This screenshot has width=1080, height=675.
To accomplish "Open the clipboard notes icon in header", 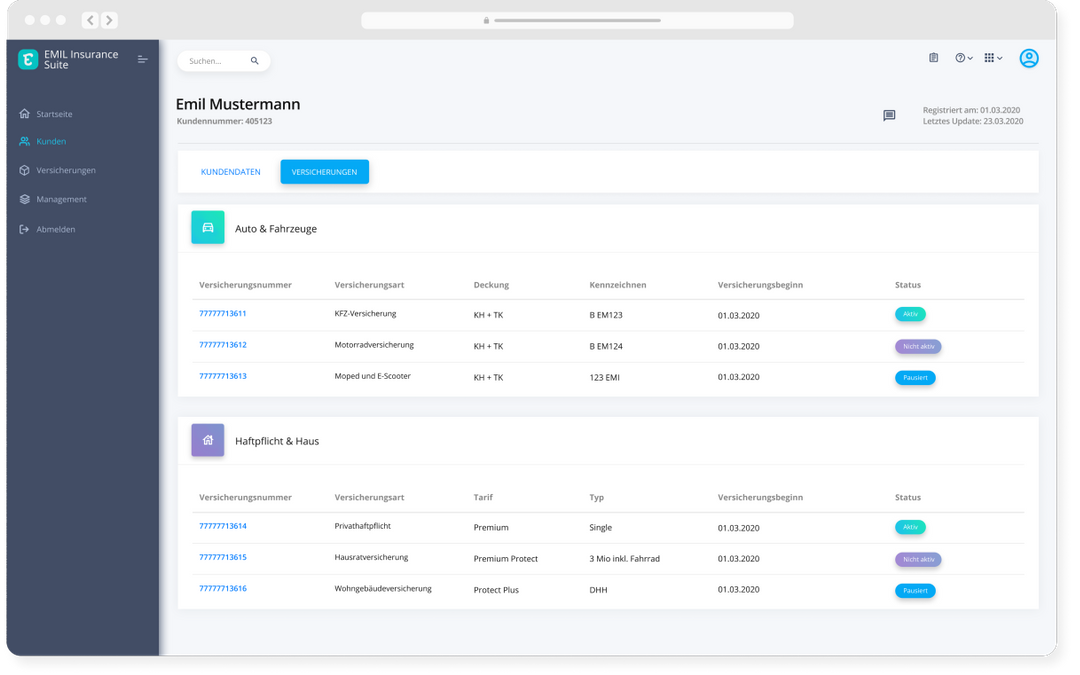I will click(933, 58).
